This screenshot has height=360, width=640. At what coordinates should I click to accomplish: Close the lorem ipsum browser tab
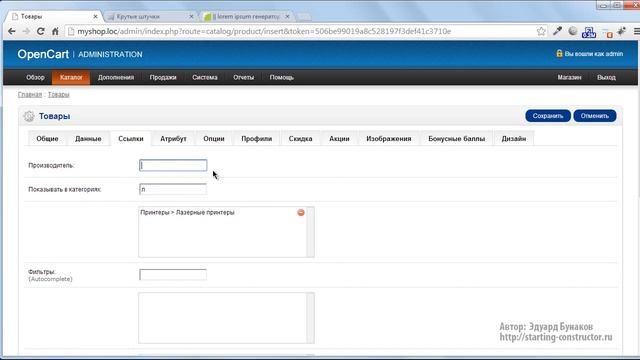point(287,17)
